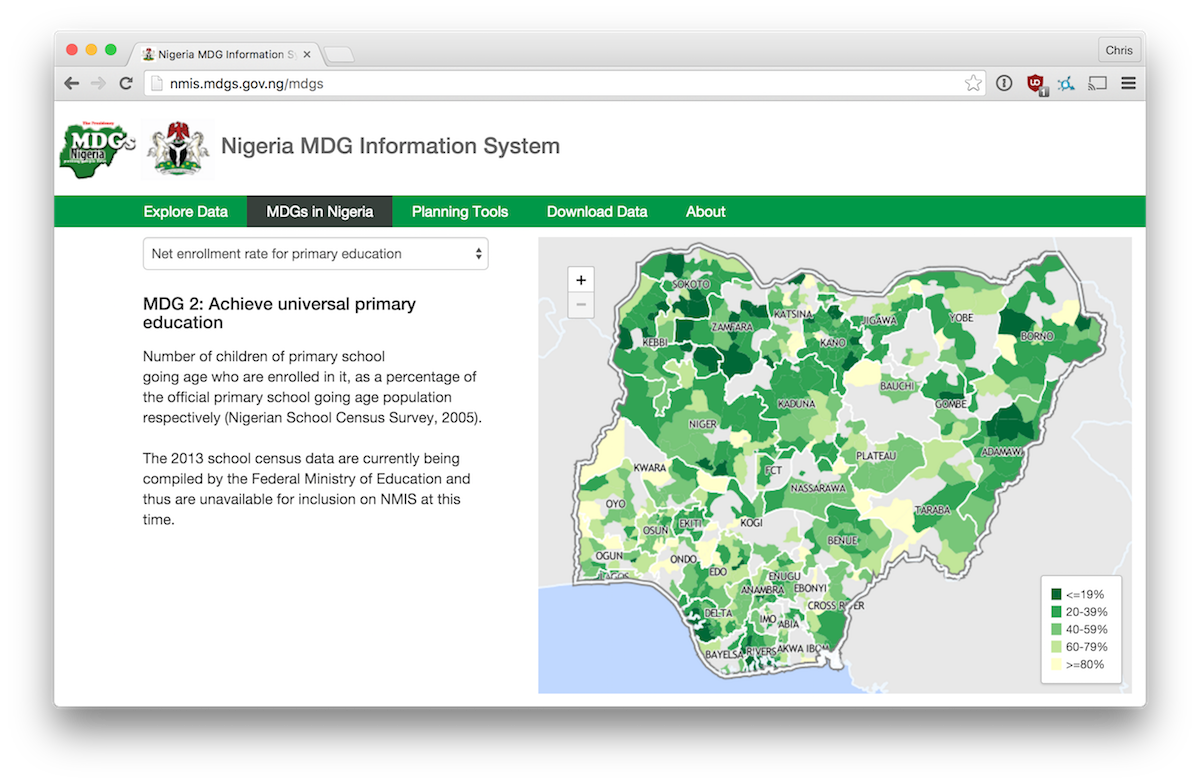
Task: Close the Nigeria MDG Information tab
Action: [307, 54]
